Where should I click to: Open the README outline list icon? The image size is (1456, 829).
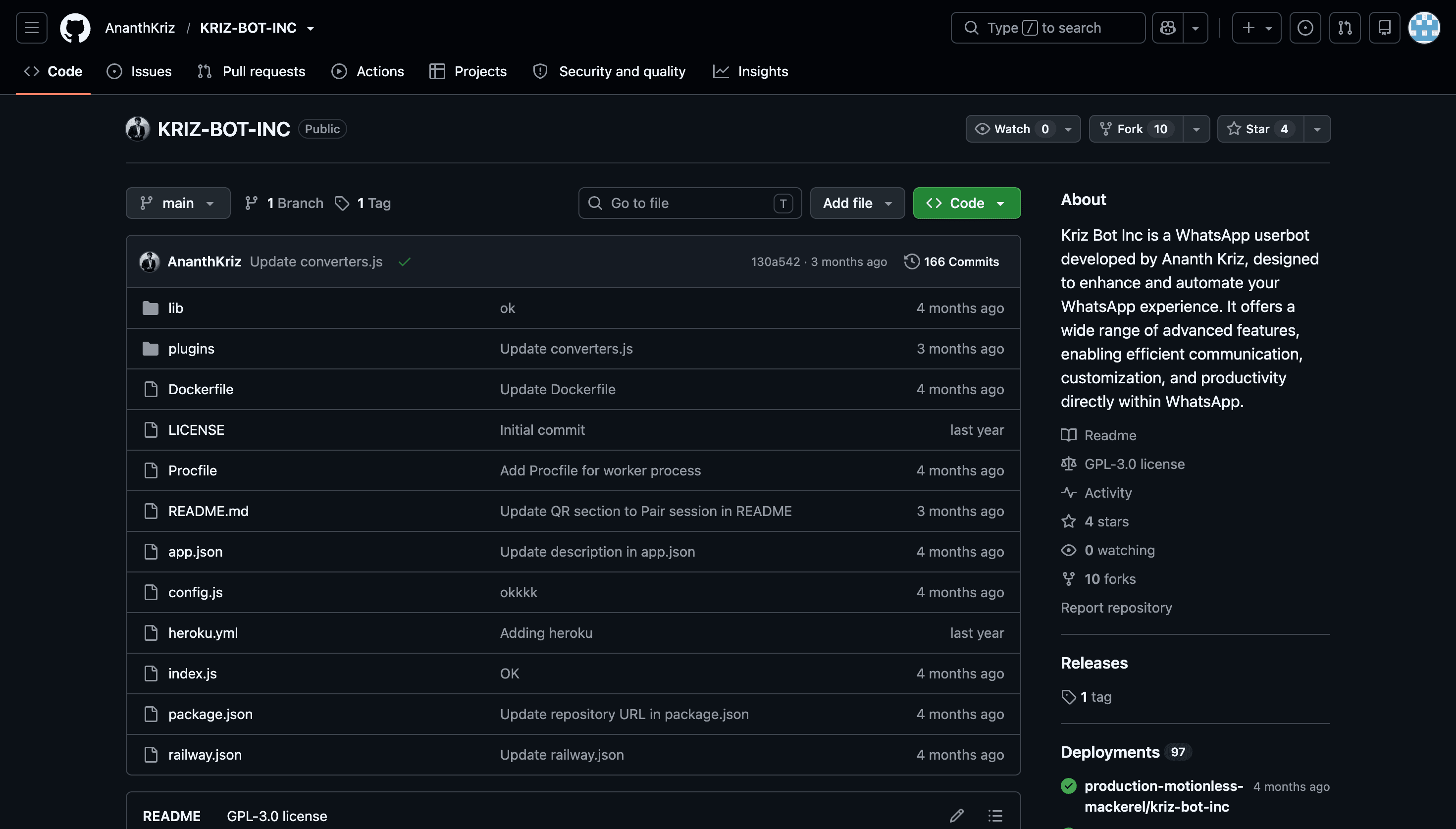point(995,815)
